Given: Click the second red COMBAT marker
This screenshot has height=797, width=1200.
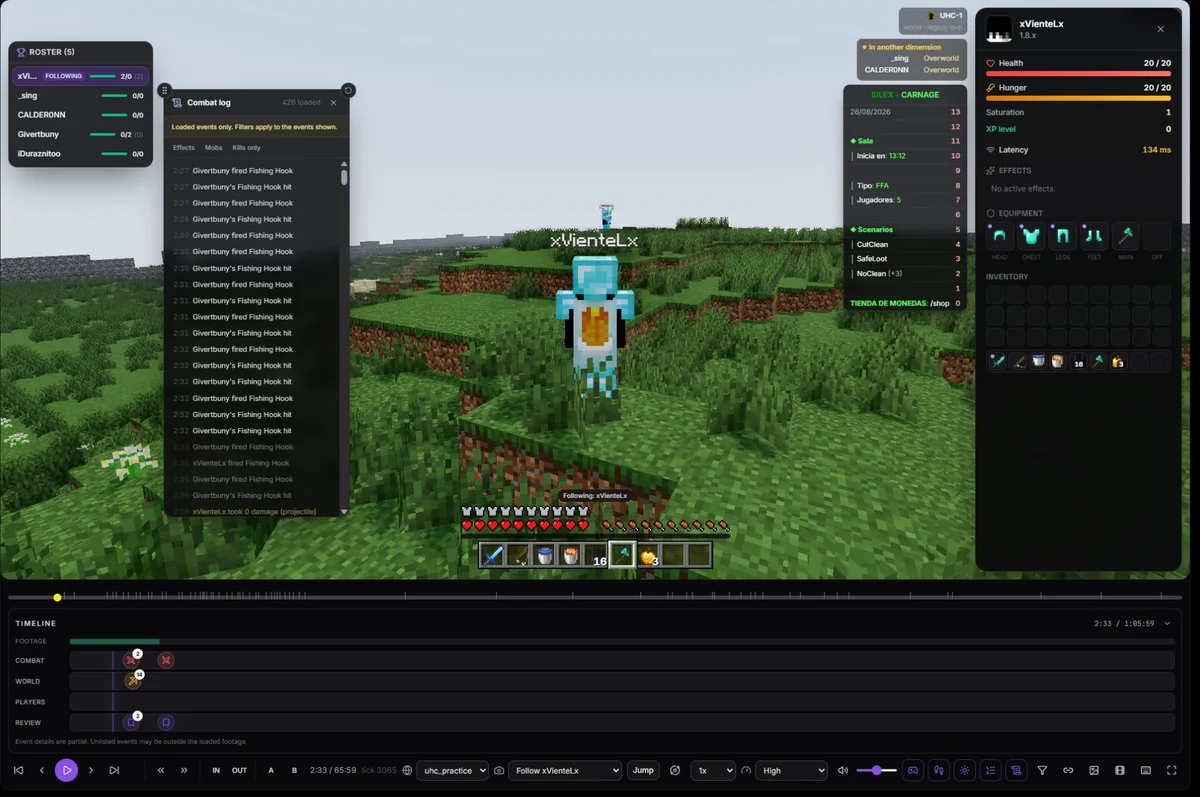Looking at the screenshot, I should click(x=166, y=660).
